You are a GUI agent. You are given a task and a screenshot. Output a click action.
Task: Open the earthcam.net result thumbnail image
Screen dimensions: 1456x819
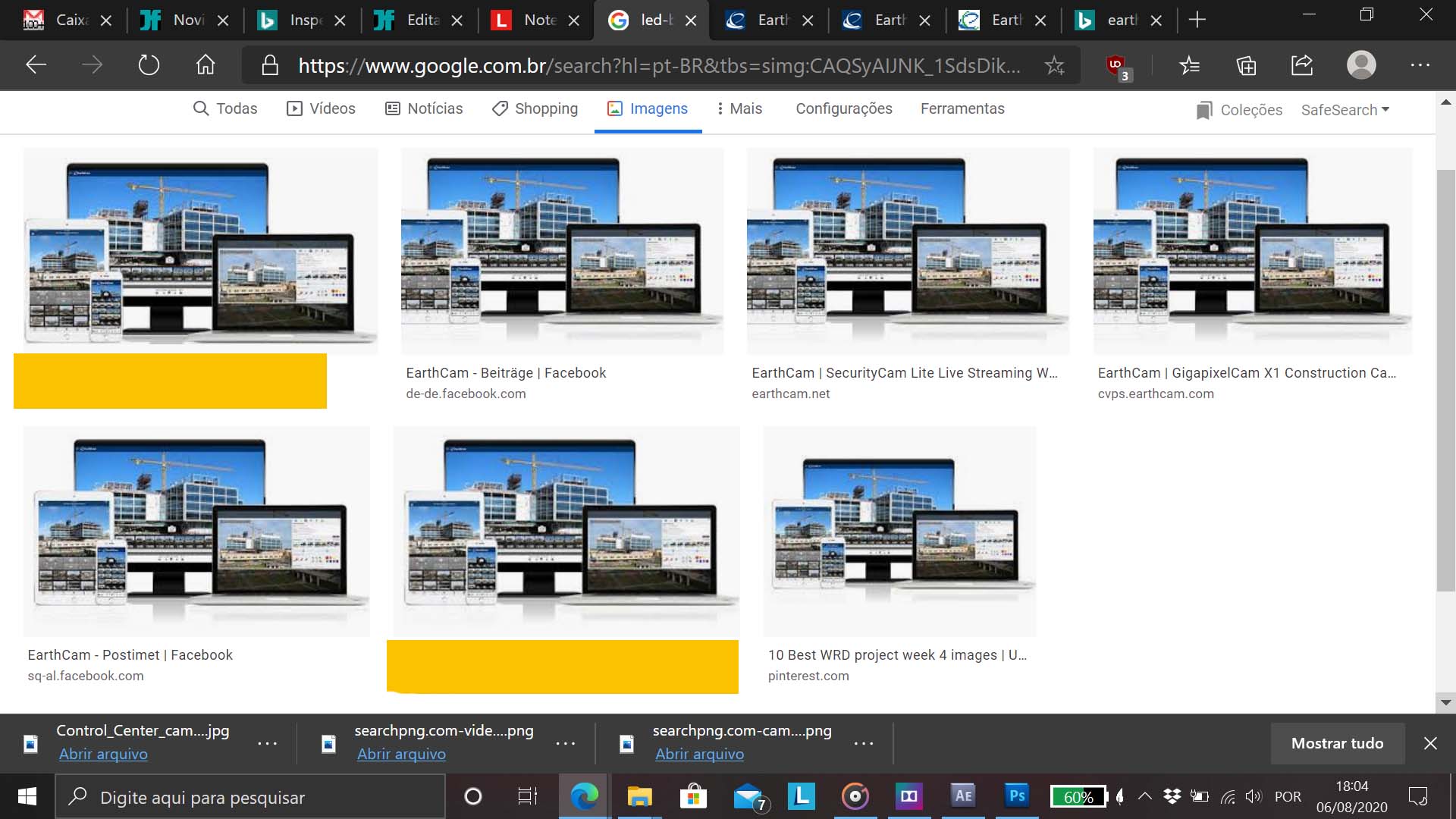908,251
